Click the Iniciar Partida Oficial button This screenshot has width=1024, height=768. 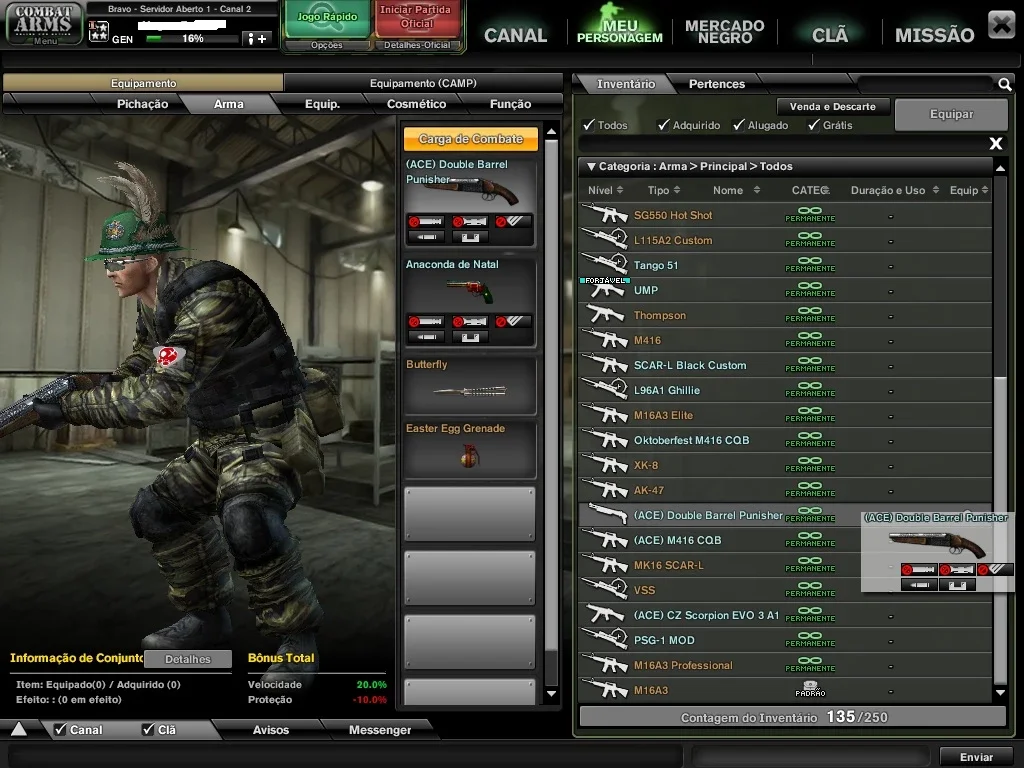pos(416,18)
